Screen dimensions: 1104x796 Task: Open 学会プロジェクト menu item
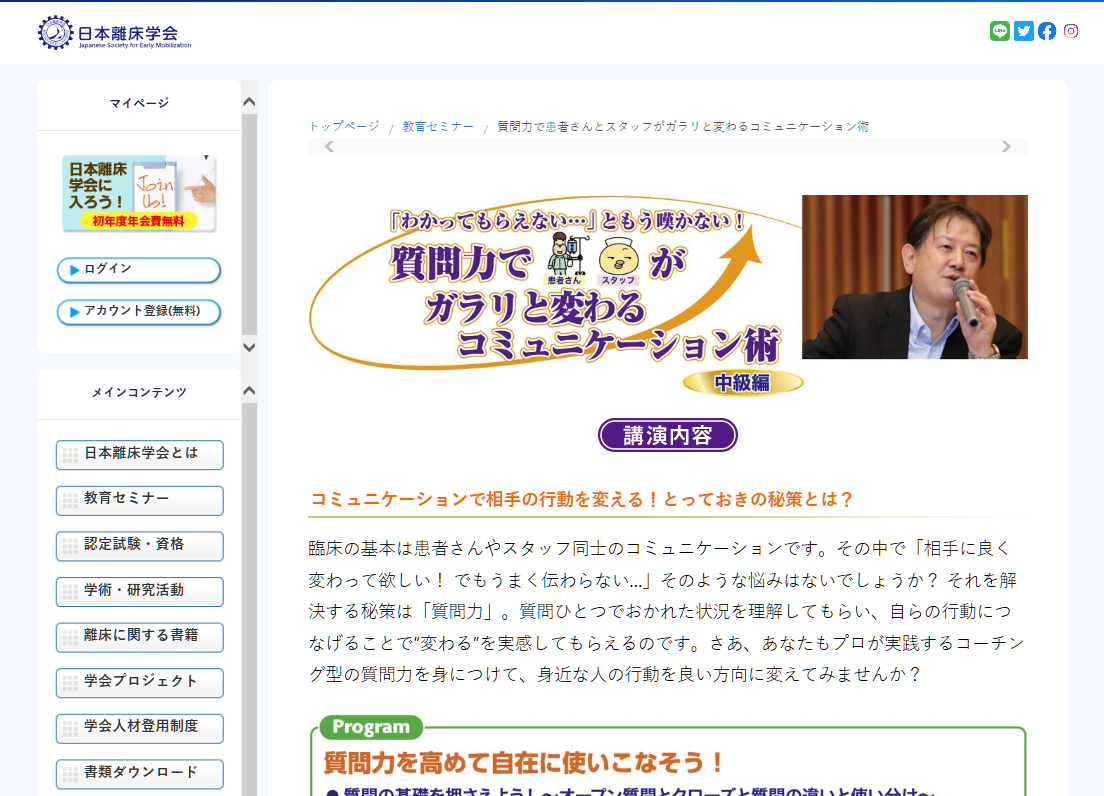pos(139,683)
